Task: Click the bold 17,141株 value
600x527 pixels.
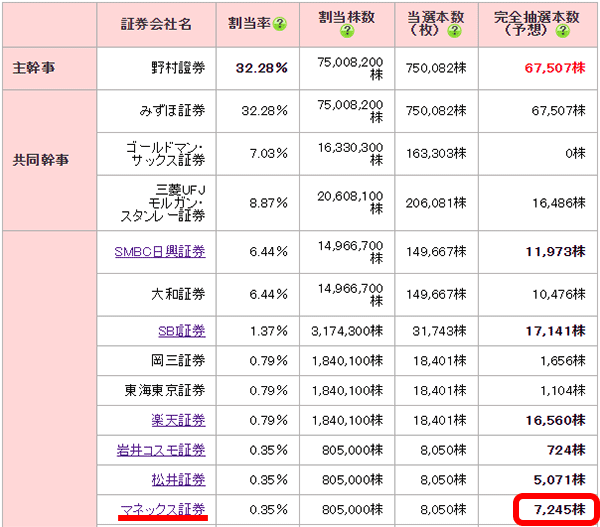Action: coord(556,331)
